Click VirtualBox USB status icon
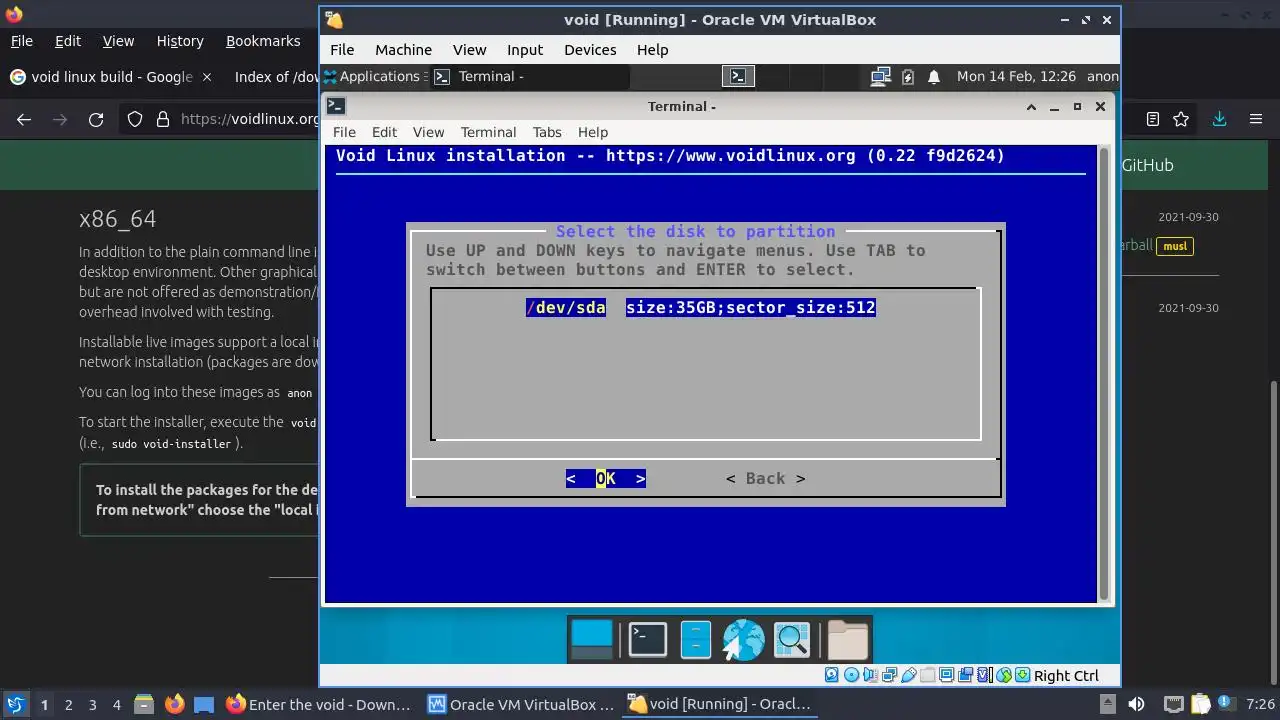Screen dimensions: 1280x720 coord(908,676)
